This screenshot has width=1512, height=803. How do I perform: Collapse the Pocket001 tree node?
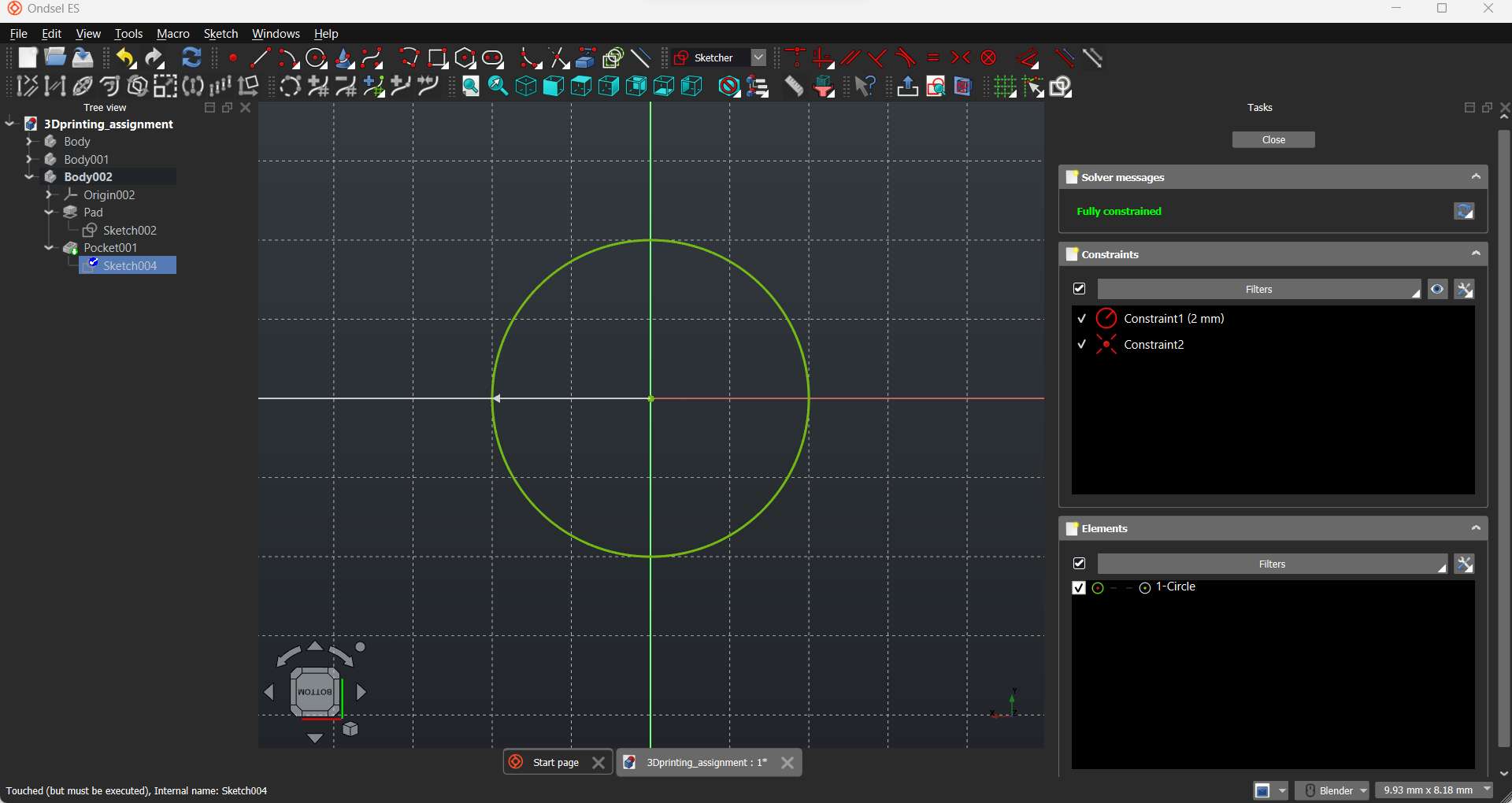(x=49, y=248)
